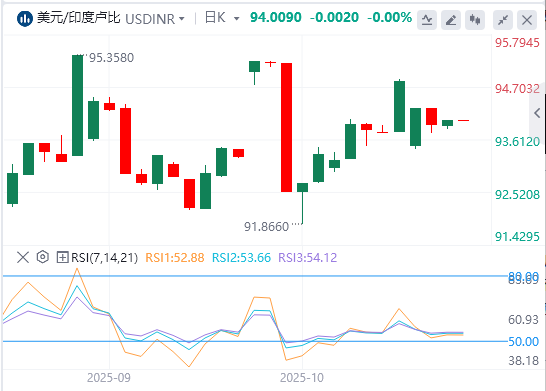Click the blue chart logo icon beside USDINR
The image size is (546, 391).
click(x=24, y=19)
